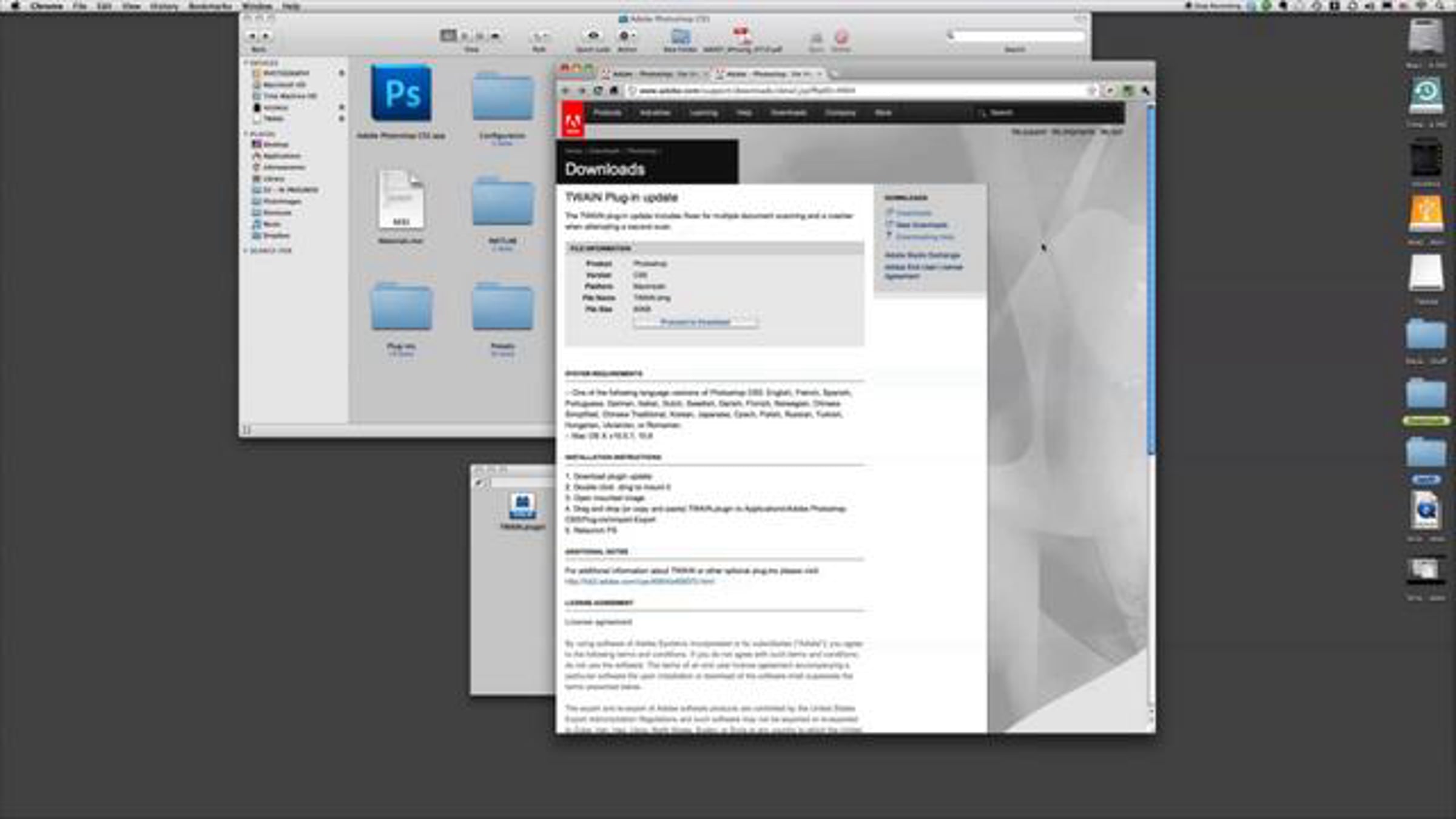
Task: Bookmark this page with the star icon
Action: click(x=1091, y=90)
